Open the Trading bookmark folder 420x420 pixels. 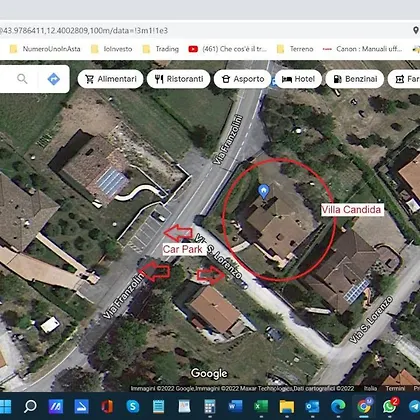[x=161, y=49]
